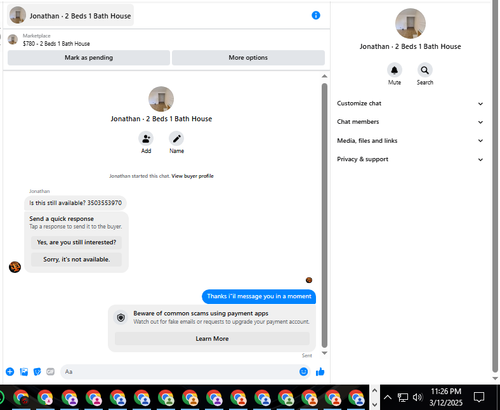Click the clock showing 11:26 PM
The image size is (500, 410).
click(446, 391)
